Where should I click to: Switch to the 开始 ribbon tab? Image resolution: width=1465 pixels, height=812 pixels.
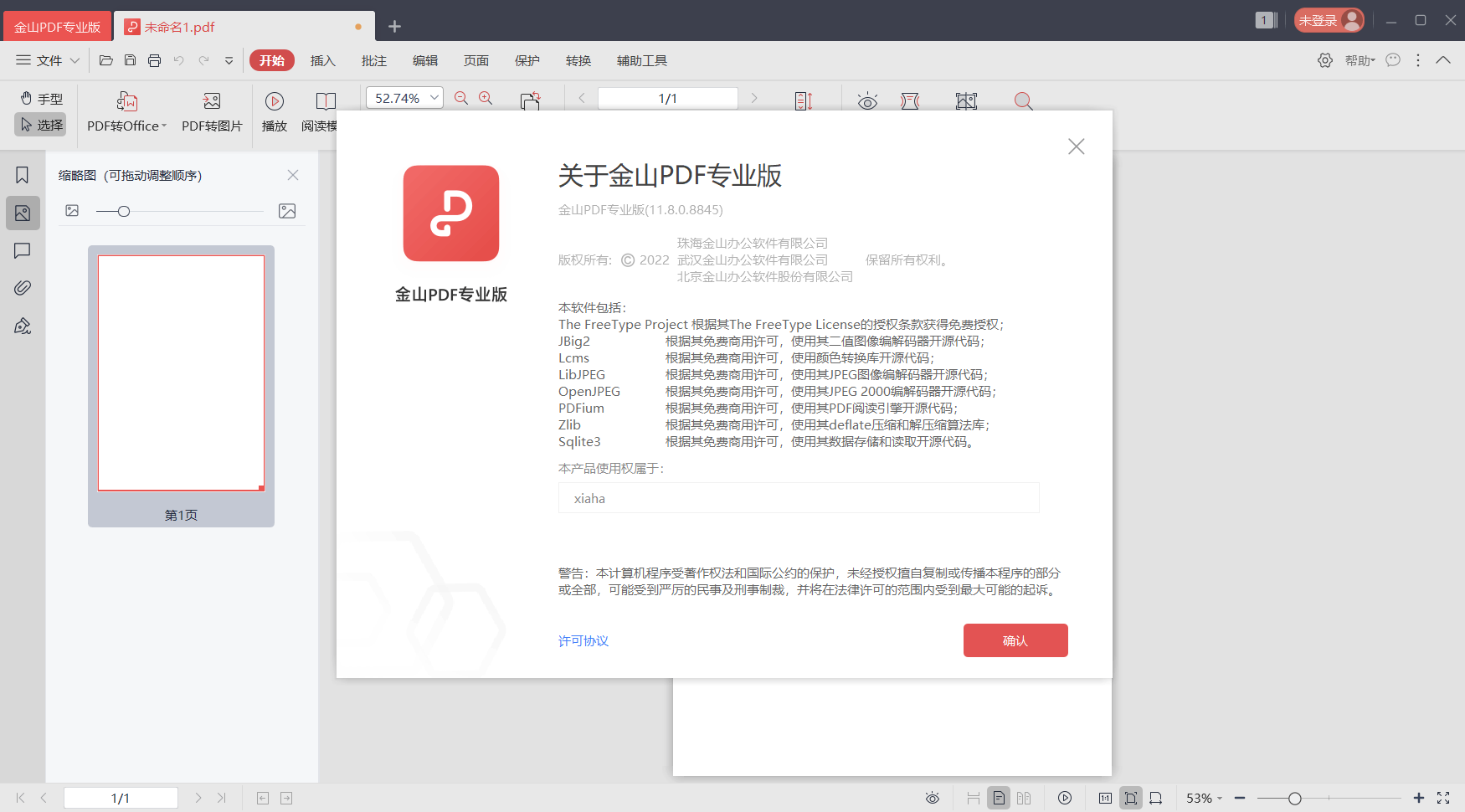coord(272,60)
